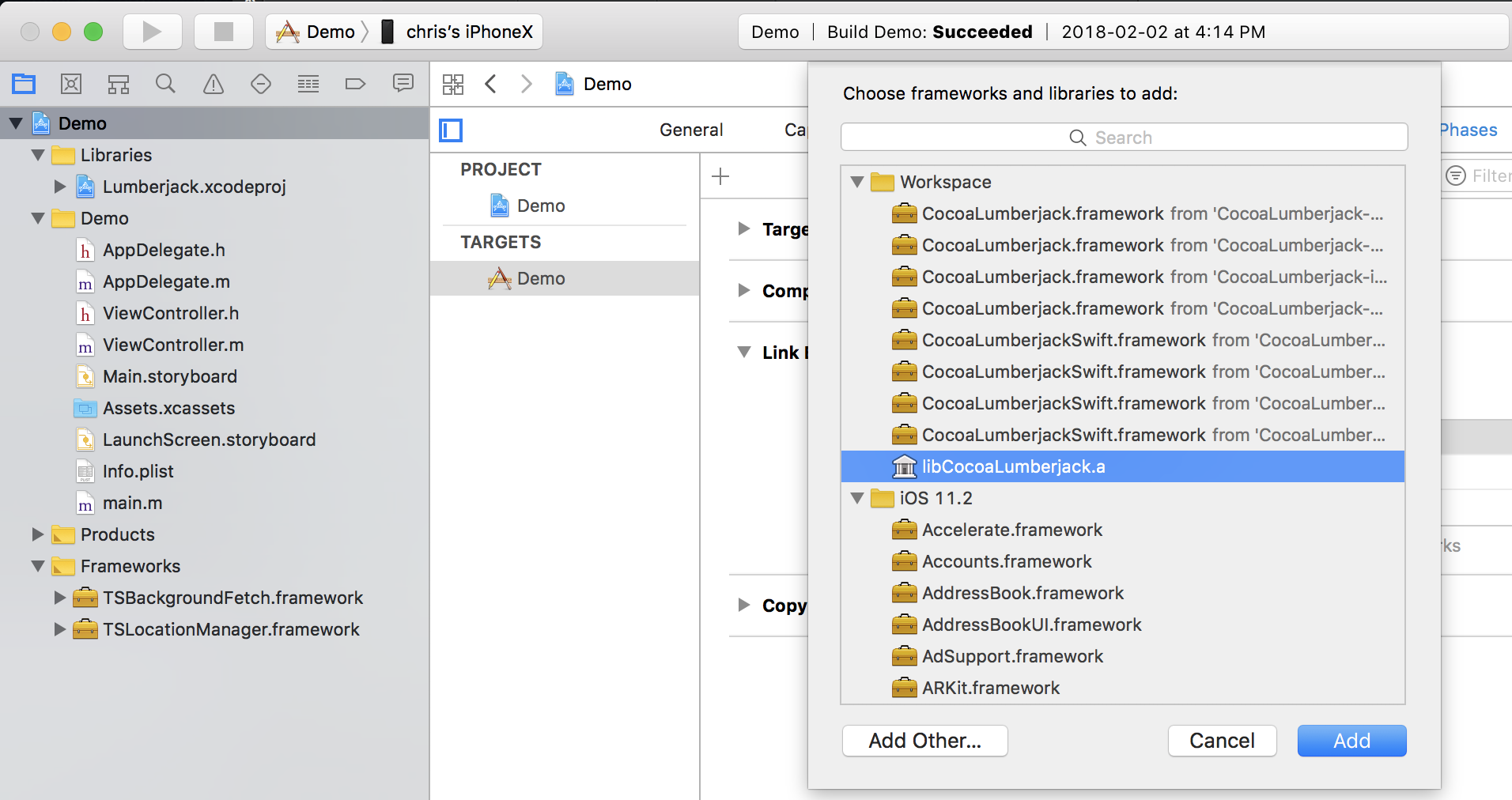This screenshot has height=800, width=1512.
Task: Collapse the Frameworks group in navigator
Action: [38, 566]
